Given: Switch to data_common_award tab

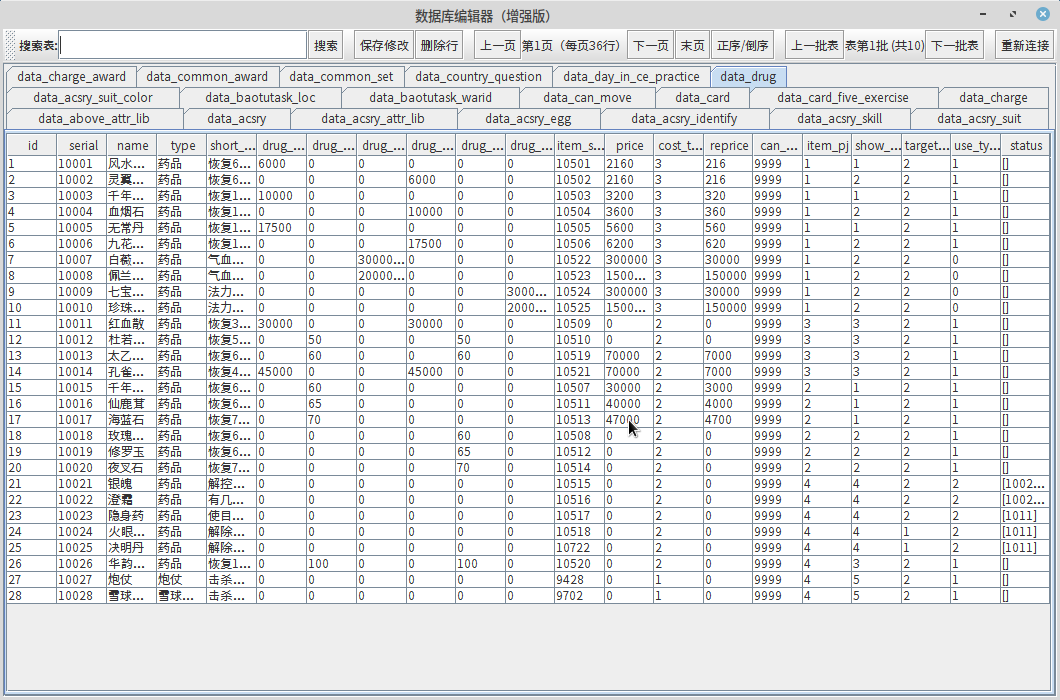Looking at the screenshot, I should [x=207, y=76].
